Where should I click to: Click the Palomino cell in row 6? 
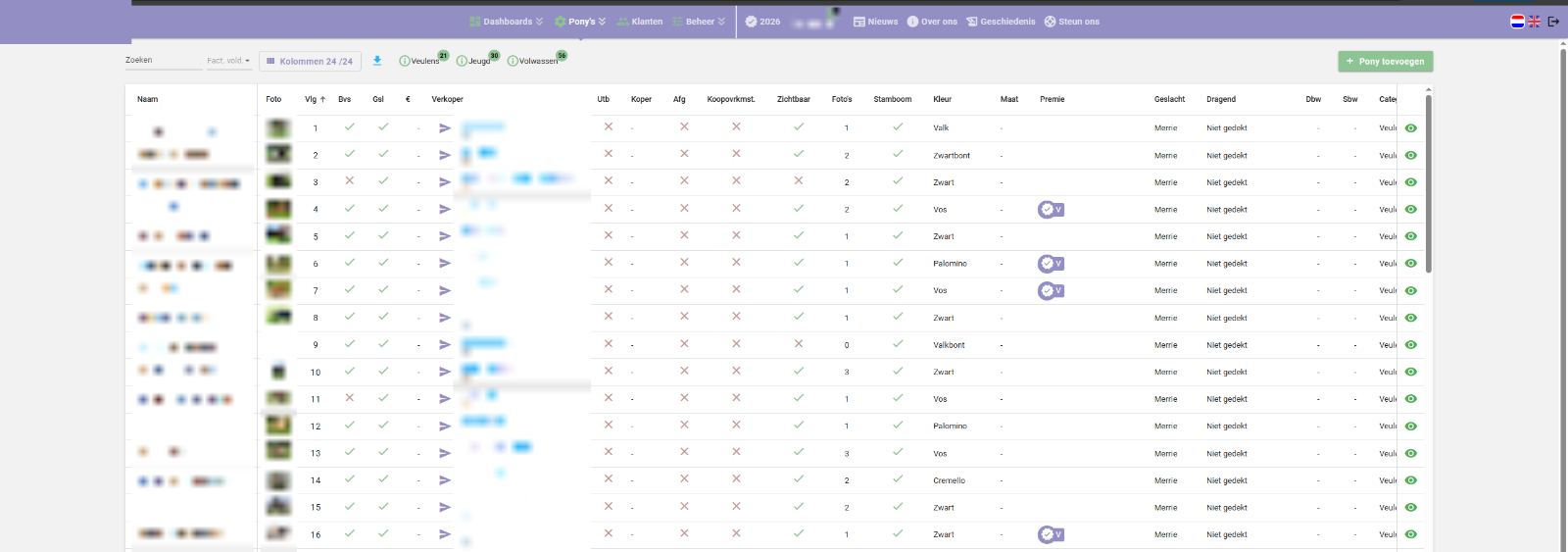pos(950,264)
